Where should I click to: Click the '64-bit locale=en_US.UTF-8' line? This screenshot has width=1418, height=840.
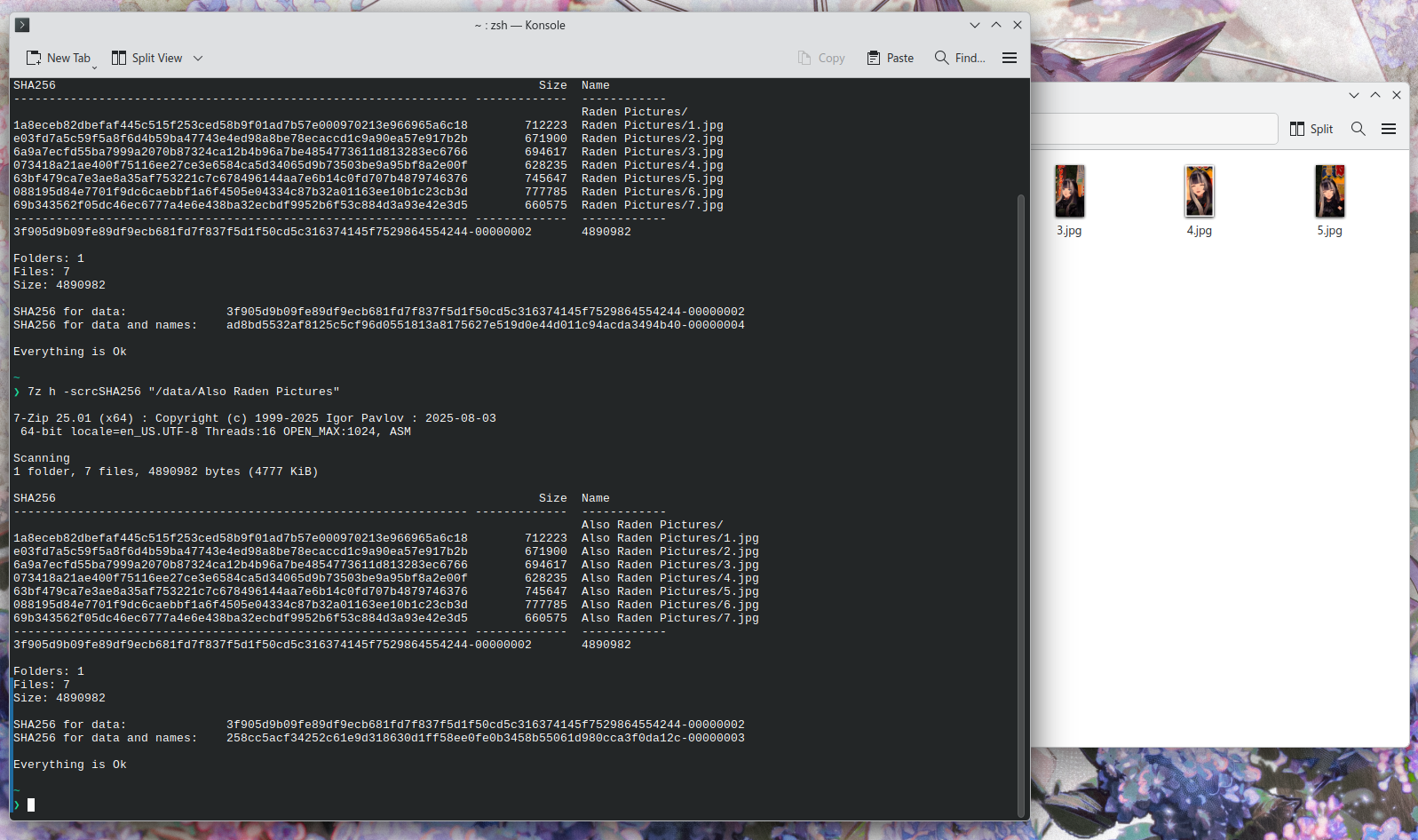216,432
